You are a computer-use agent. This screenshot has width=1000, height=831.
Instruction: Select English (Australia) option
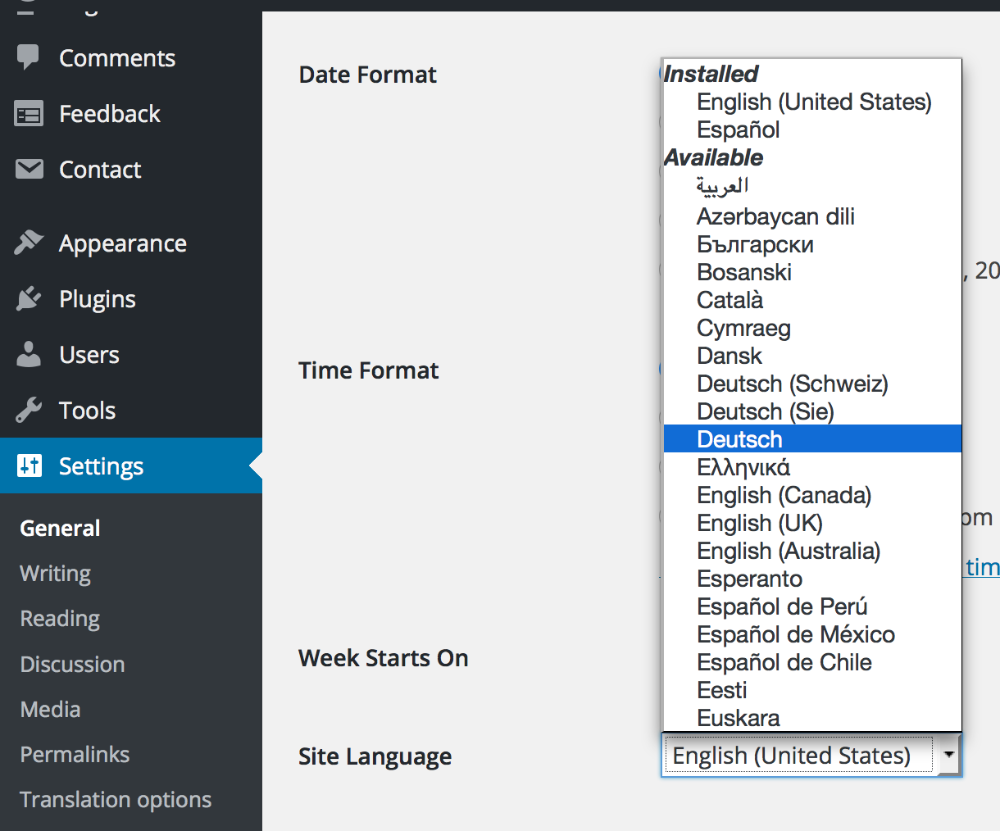click(812, 550)
